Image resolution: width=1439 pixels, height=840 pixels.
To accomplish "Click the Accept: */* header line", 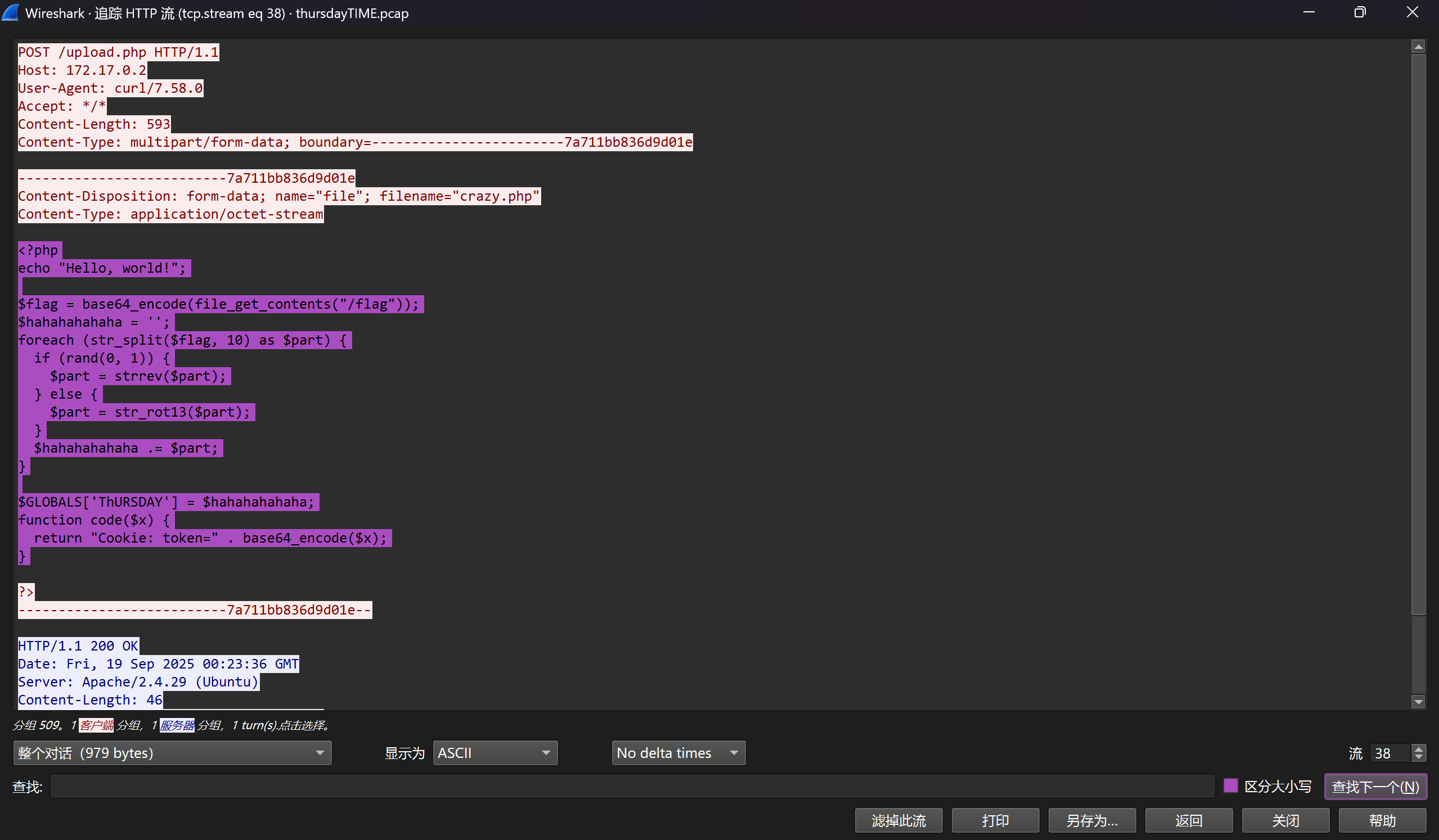I will tap(62, 106).
